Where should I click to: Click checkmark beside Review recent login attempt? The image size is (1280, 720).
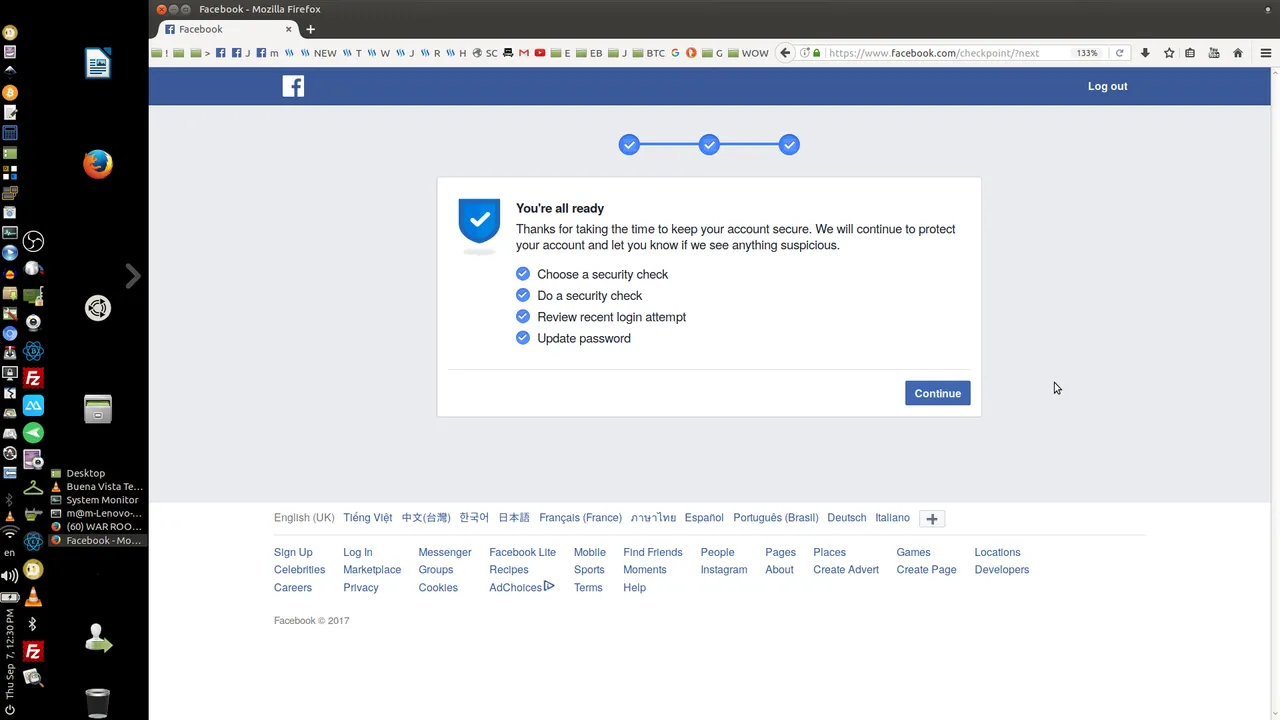[522, 316]
